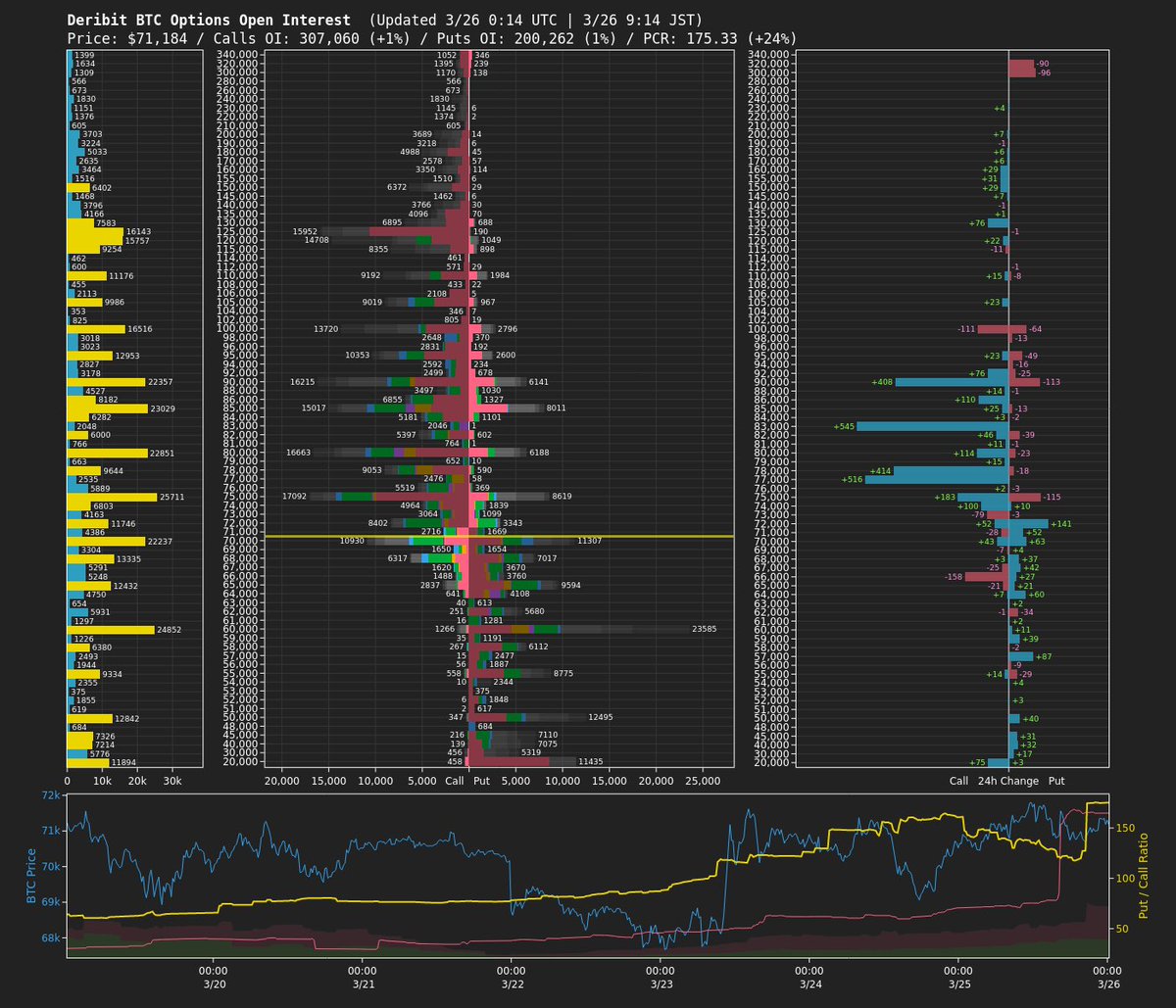Click the total value '24852' in the left chart
Image resolution: width=1176 pixels, height=1008 pixels.
(170, 630)
